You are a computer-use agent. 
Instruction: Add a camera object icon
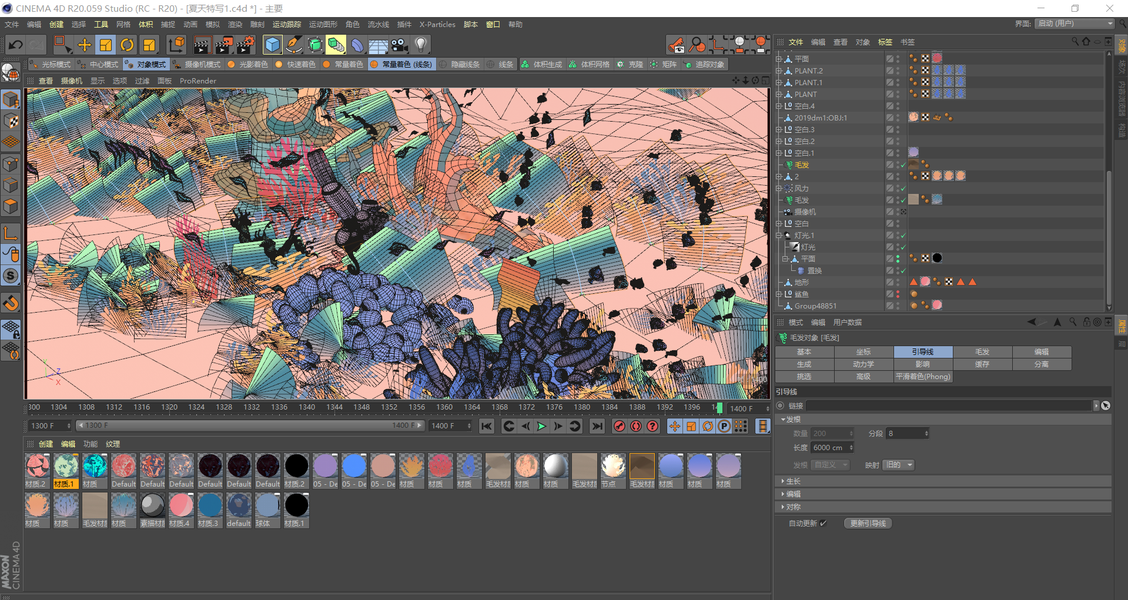tap(399, 45)
